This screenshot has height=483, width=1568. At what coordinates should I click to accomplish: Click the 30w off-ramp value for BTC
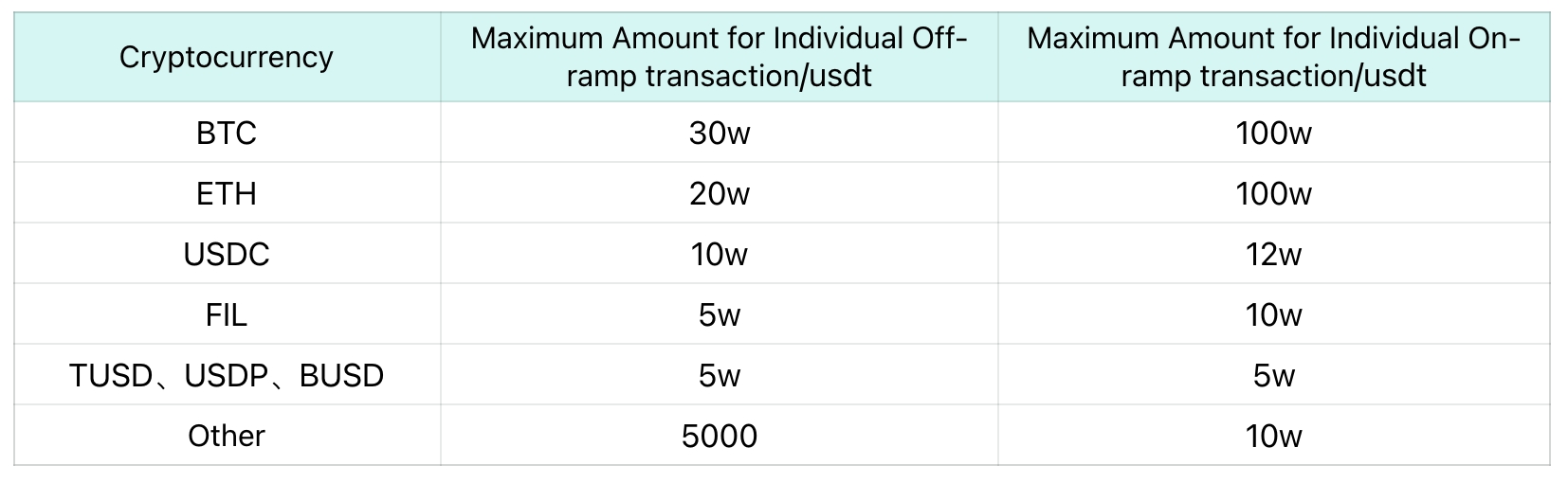[719, 133]
